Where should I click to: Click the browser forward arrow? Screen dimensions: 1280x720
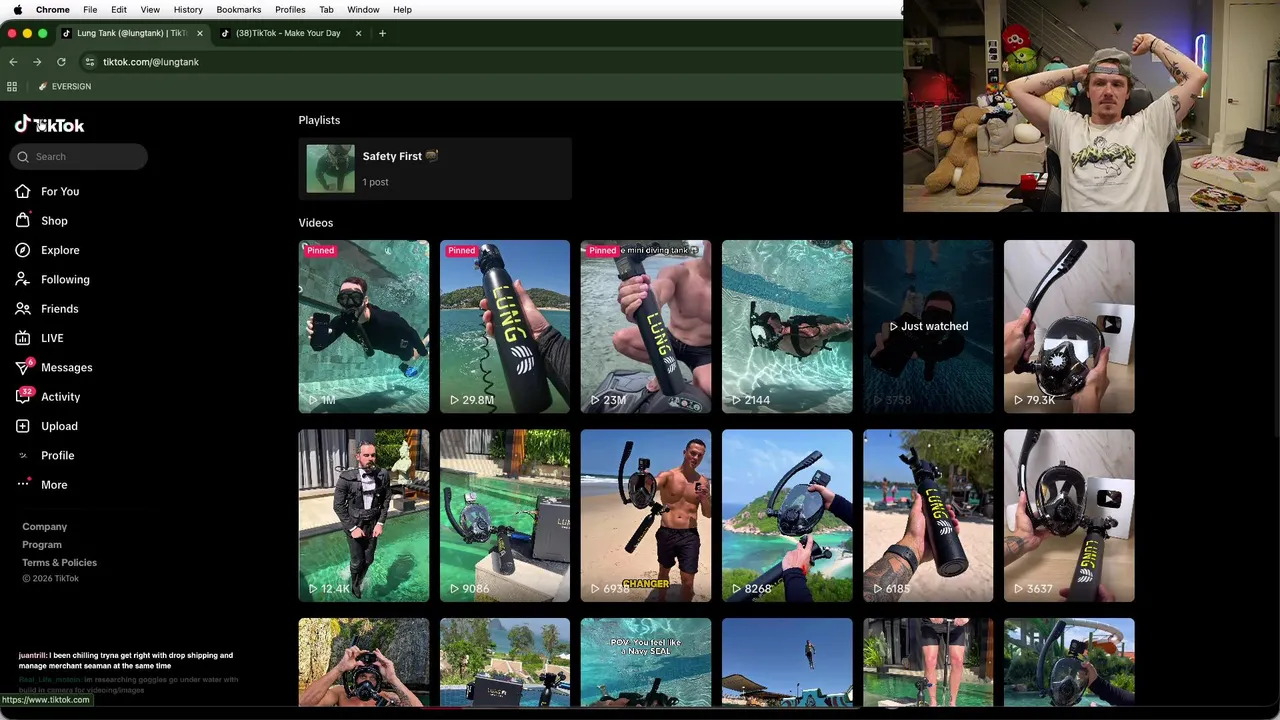tap(37, 62)
